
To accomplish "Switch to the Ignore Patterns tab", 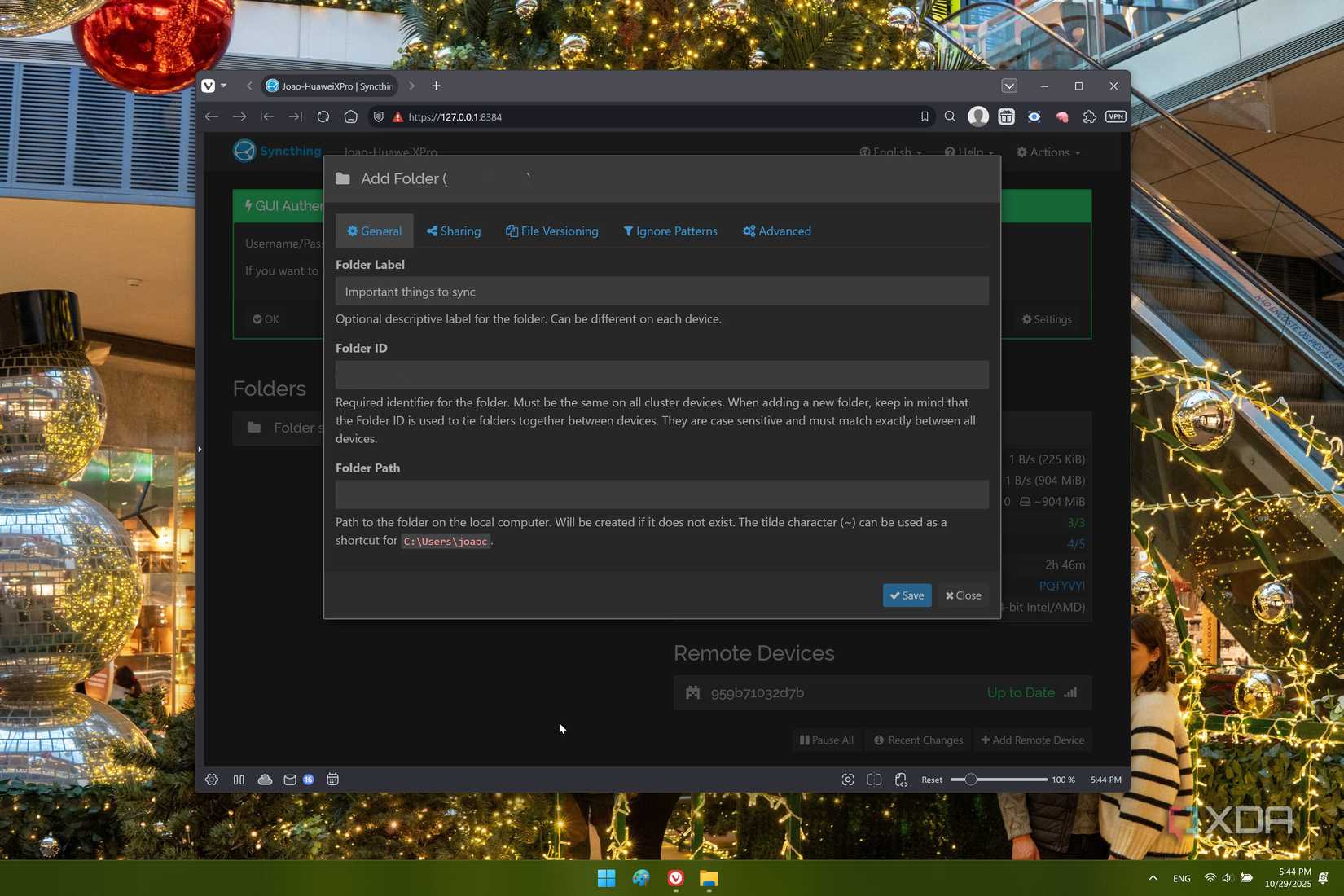I will tap(670, 231).
